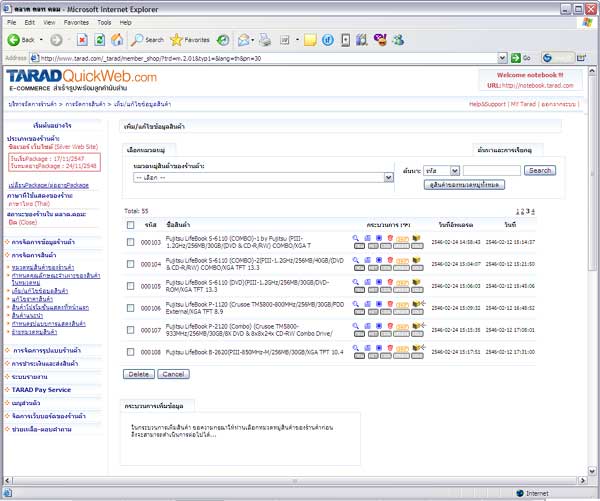Open the search-by field dropdown
This screenshot has width=600, height=501.
pyautogui.click(x=441, y=171)
